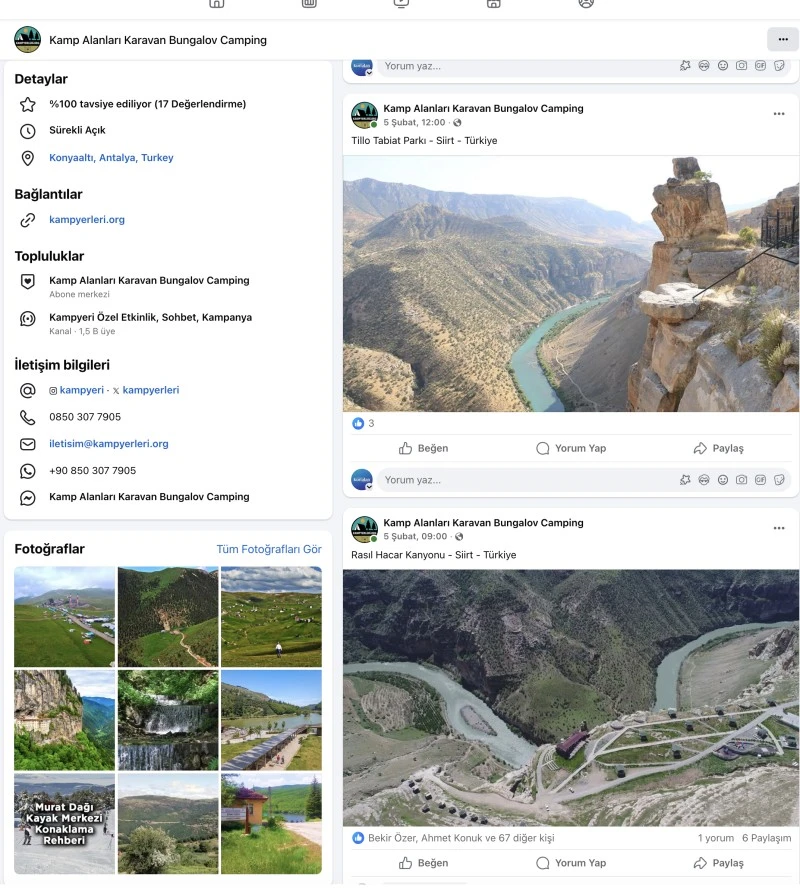Screen dimensions: 800x891
Task: Click the iletisim@kampyerleri.org email link
Action: (x=108, y=444)
